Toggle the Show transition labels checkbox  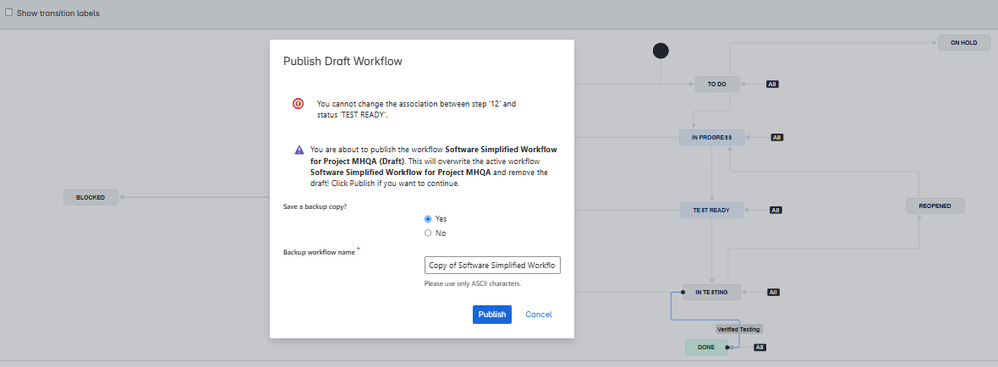[x=9, y=13]
